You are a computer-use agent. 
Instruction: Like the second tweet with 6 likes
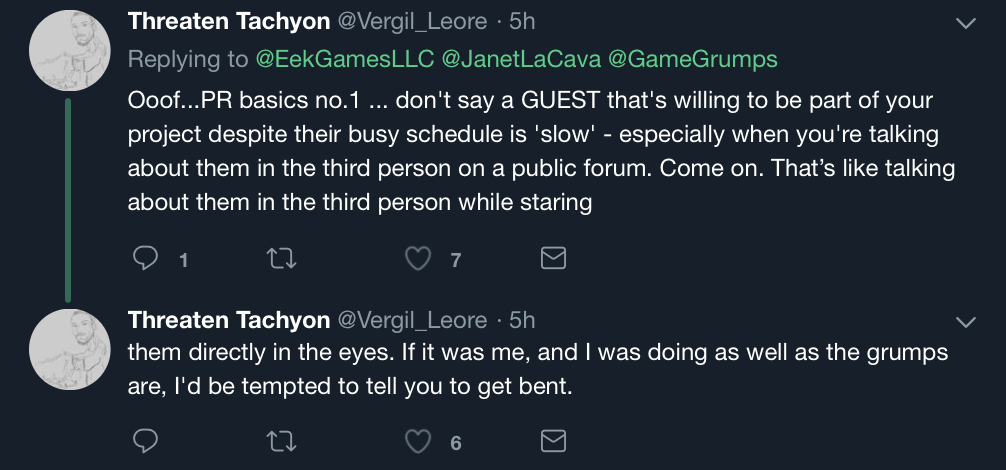(418, 442)
